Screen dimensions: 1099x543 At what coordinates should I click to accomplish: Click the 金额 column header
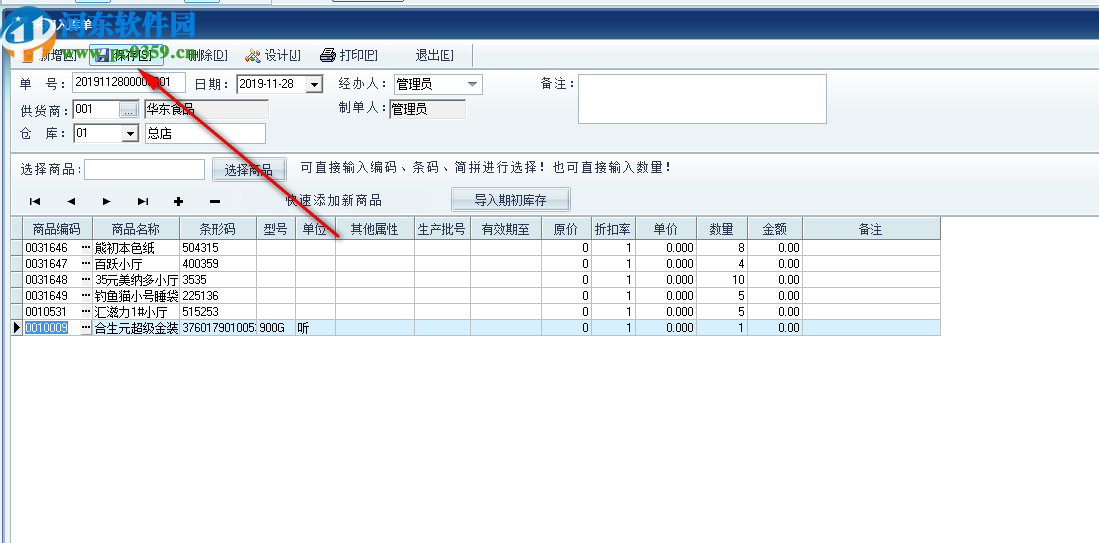pos(775,229)
